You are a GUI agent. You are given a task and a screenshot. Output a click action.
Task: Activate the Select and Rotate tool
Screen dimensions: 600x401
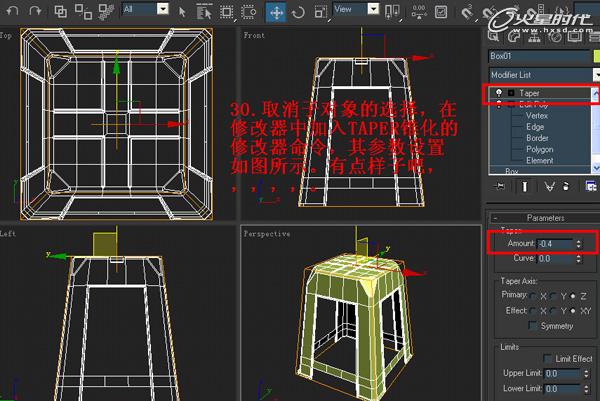[x=298, y=12]
